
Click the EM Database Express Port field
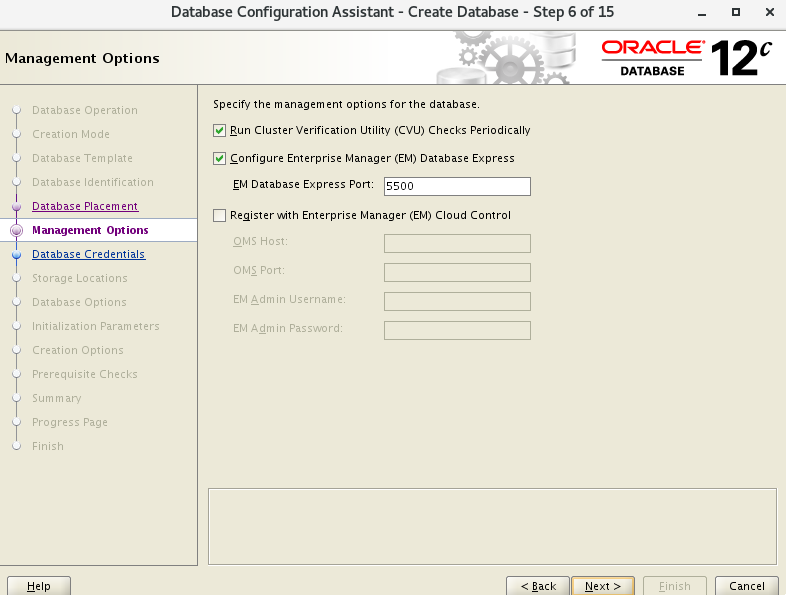456,186
